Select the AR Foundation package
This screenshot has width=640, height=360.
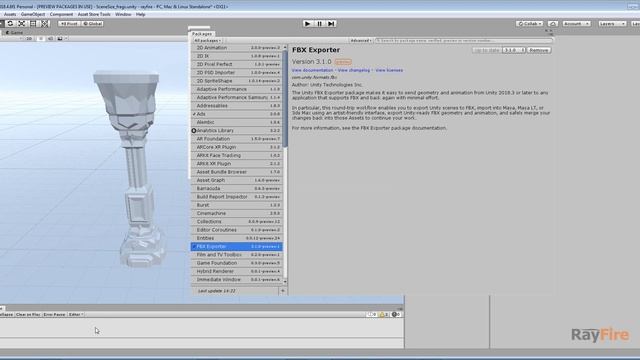(x=236, y=139)
